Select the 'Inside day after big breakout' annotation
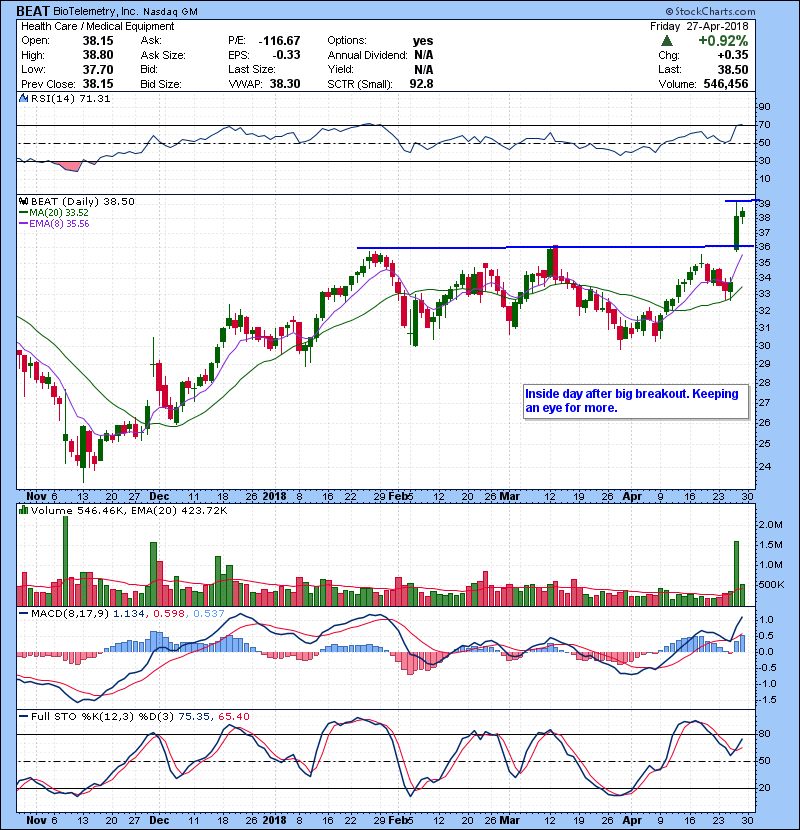The height and width of the screenshot is (830, 800). click(635, 400)
